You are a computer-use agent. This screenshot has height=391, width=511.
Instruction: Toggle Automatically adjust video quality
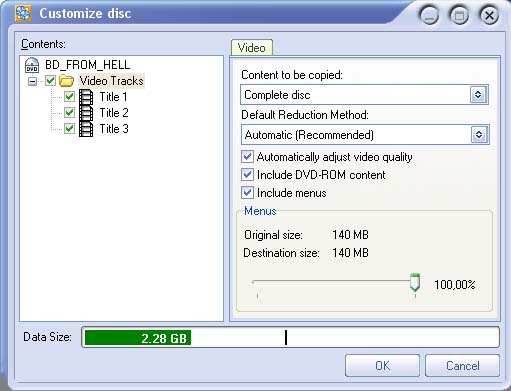[x=247, y=157]
